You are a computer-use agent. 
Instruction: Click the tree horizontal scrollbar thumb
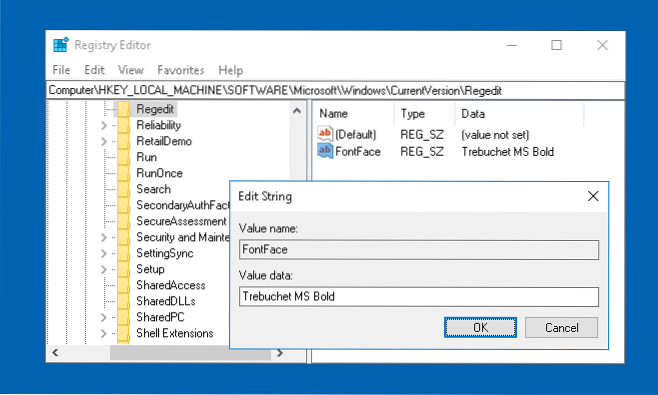(191, 353)
